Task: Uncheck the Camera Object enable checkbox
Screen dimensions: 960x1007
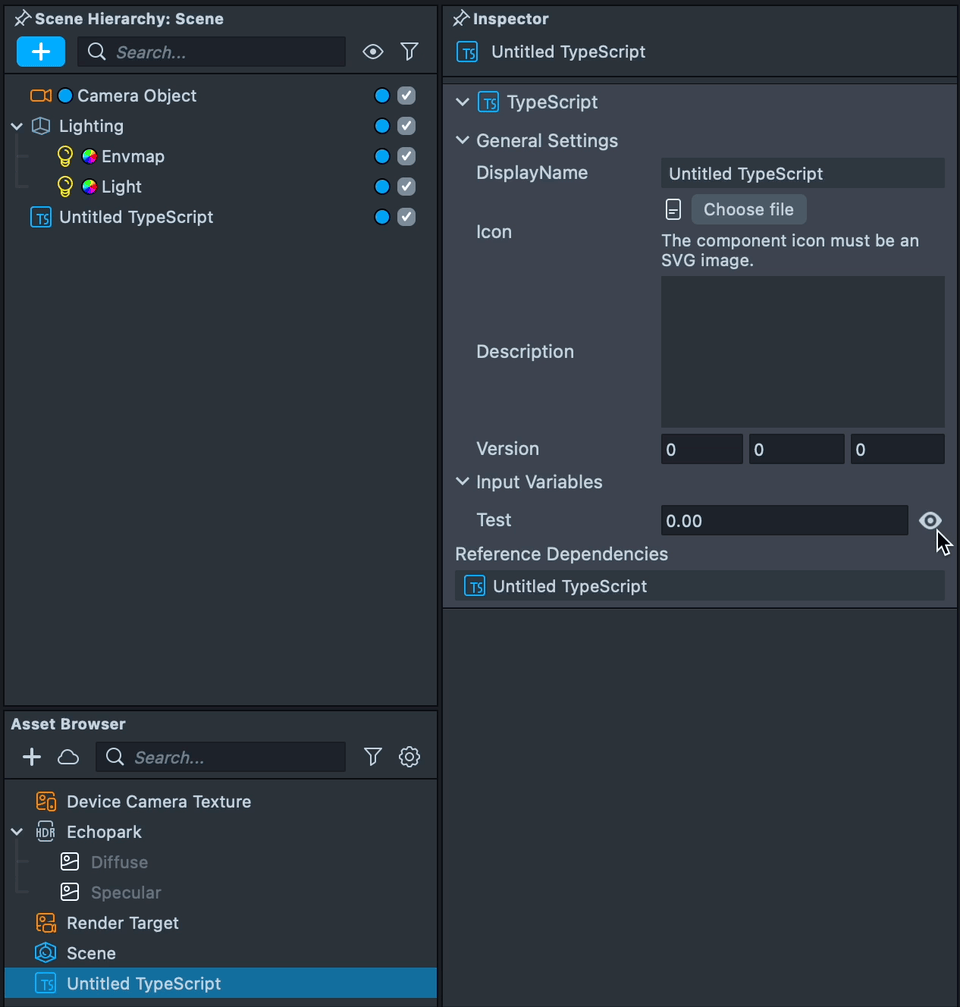Action: pyautogui.click(x=406, y=96)
